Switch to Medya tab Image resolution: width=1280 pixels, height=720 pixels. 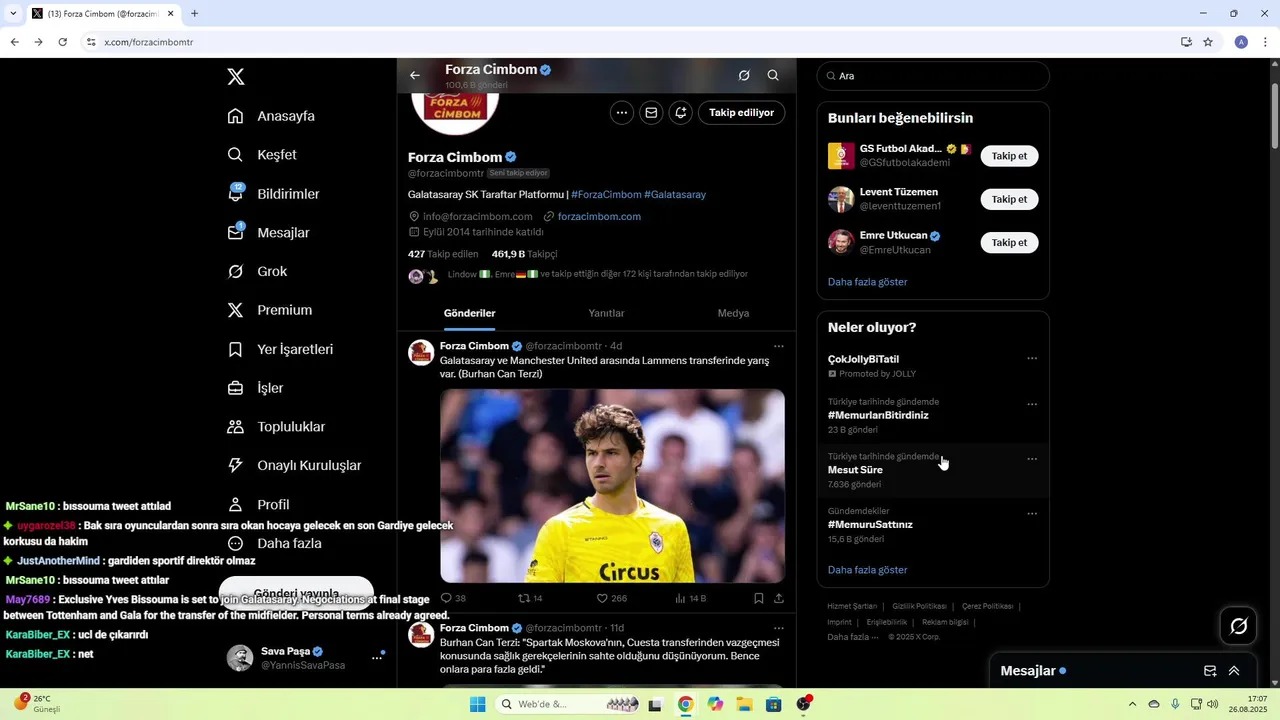733,313
